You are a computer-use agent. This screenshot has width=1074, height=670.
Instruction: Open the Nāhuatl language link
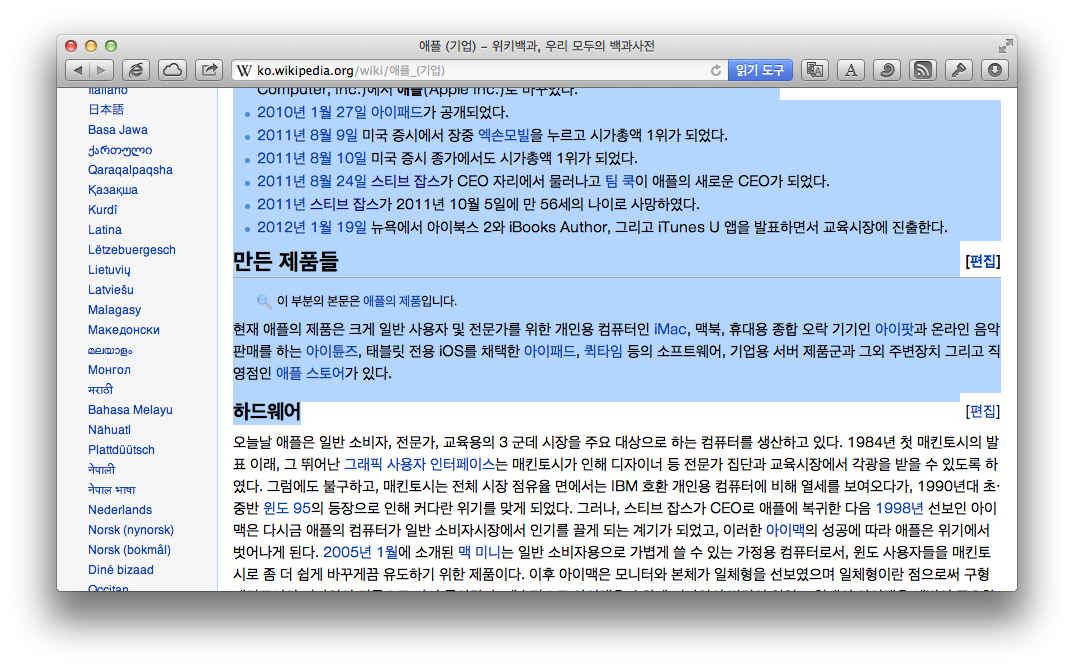tap(109, 430)
